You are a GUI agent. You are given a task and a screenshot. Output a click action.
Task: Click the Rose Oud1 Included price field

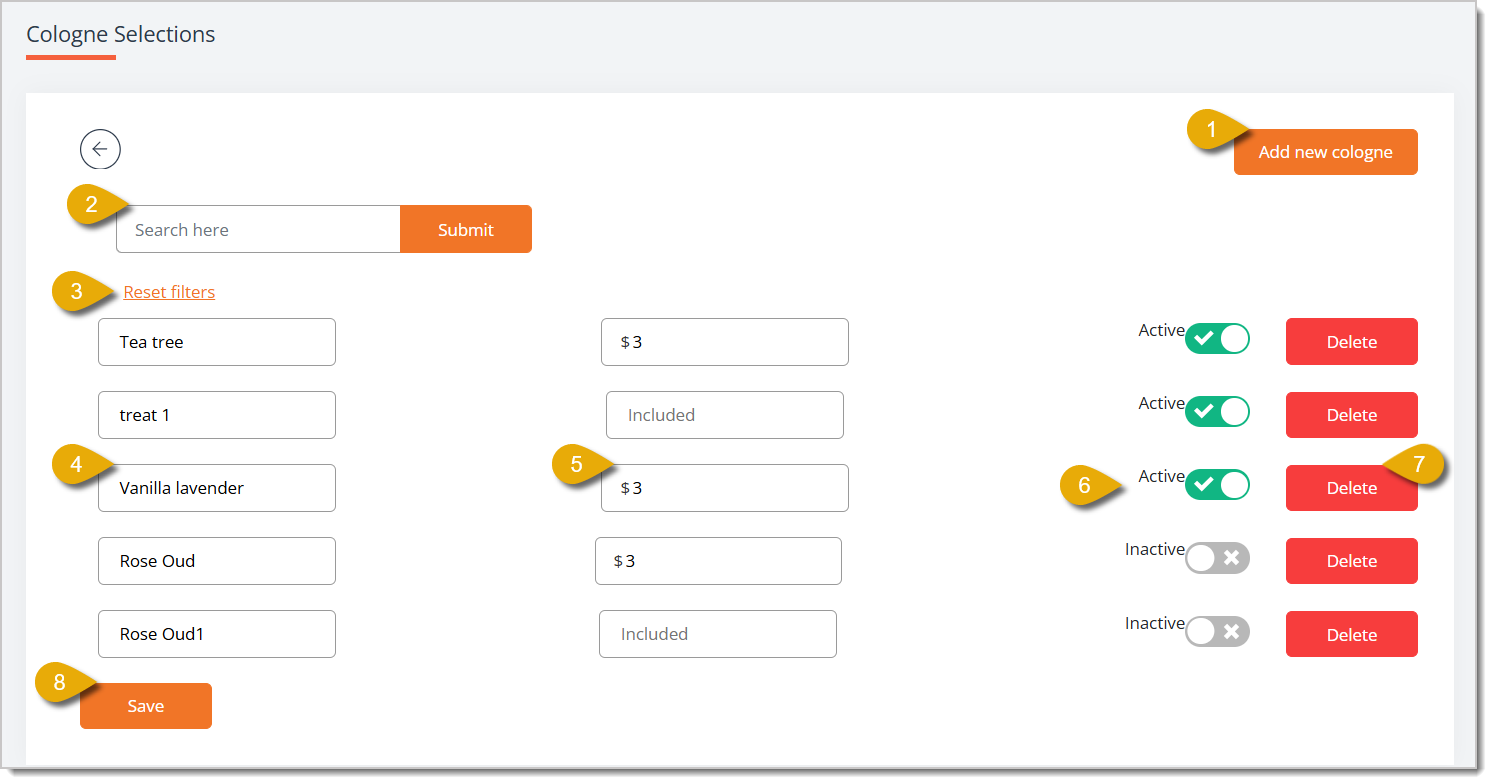(718, 634)
